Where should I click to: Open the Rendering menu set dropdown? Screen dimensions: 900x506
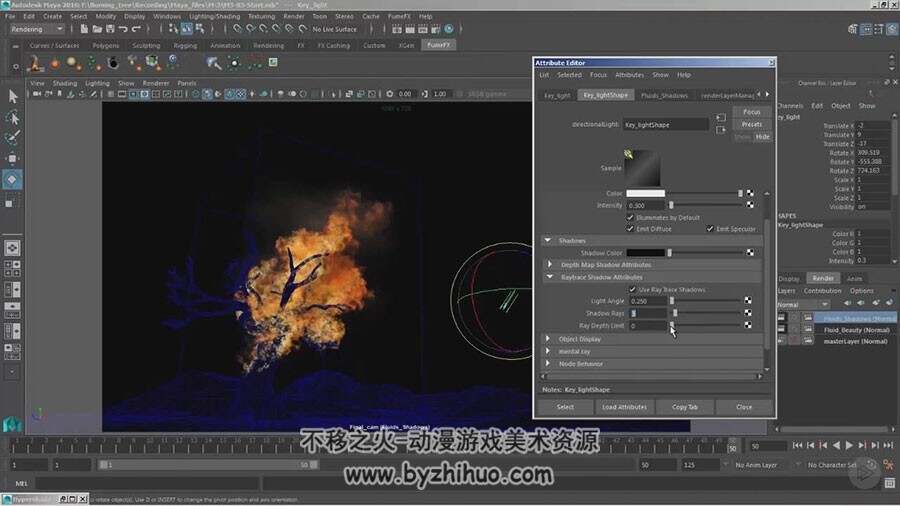coord(36,29)
